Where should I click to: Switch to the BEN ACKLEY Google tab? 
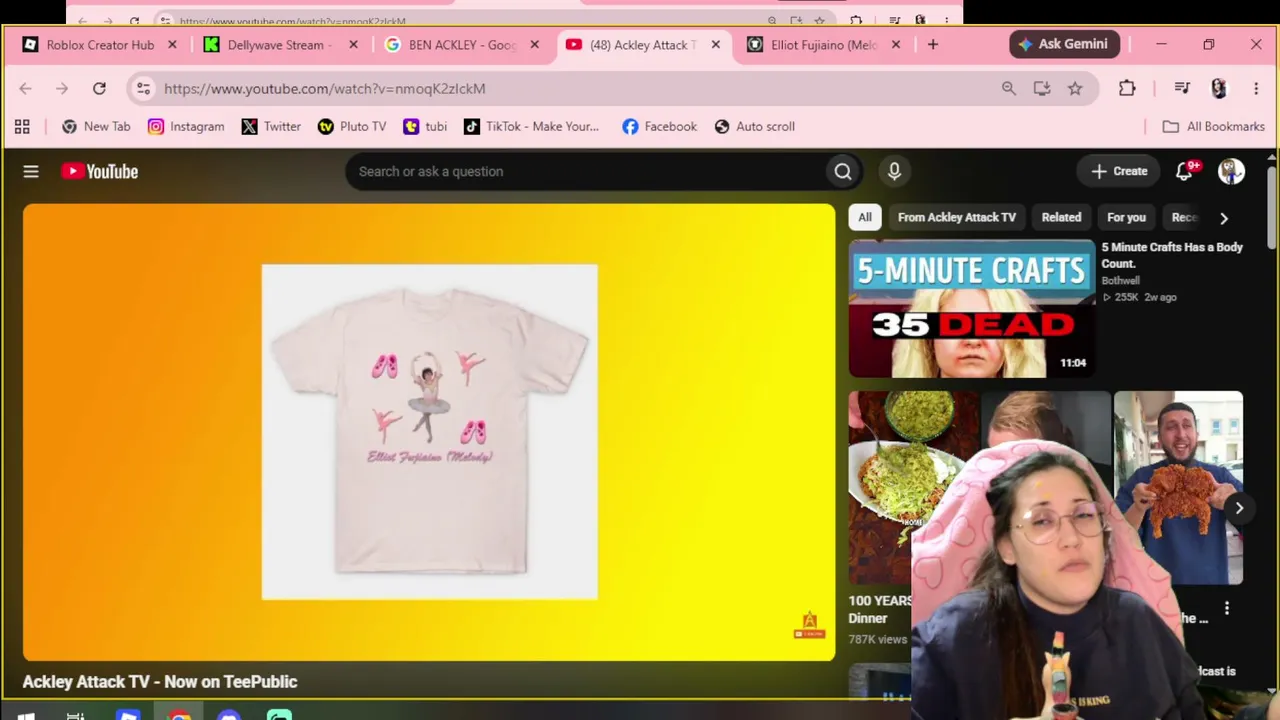pyautogui.click(x=462, y=45)
